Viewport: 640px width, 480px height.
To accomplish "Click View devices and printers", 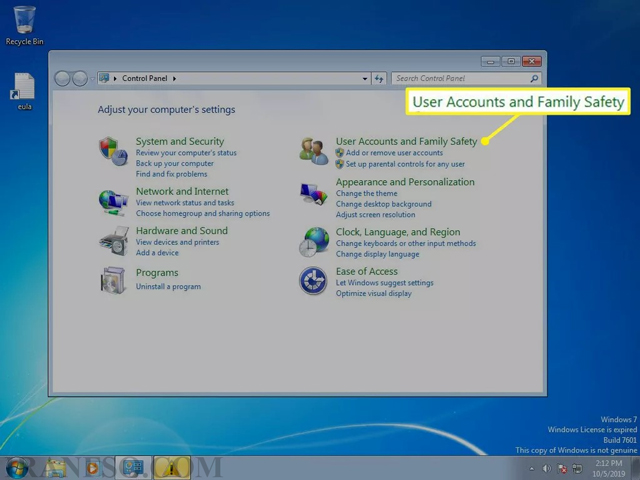I will [177, 242].
